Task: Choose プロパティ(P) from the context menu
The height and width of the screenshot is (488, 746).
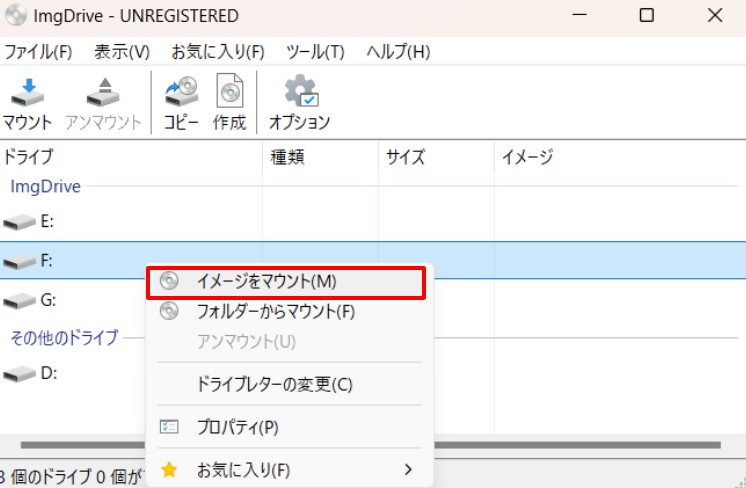Action: pos(290,427)
